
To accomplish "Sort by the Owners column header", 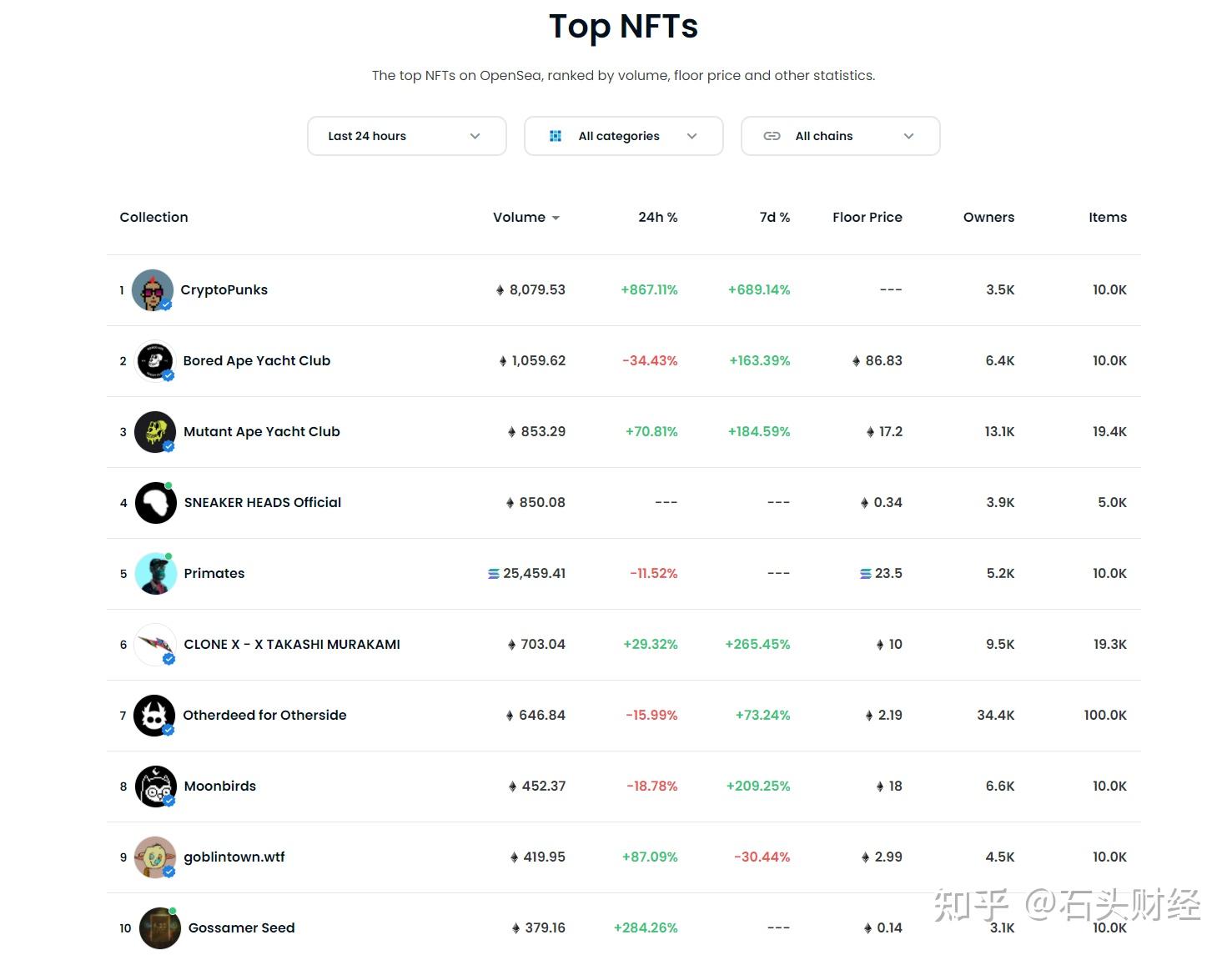I will point(988,217).
